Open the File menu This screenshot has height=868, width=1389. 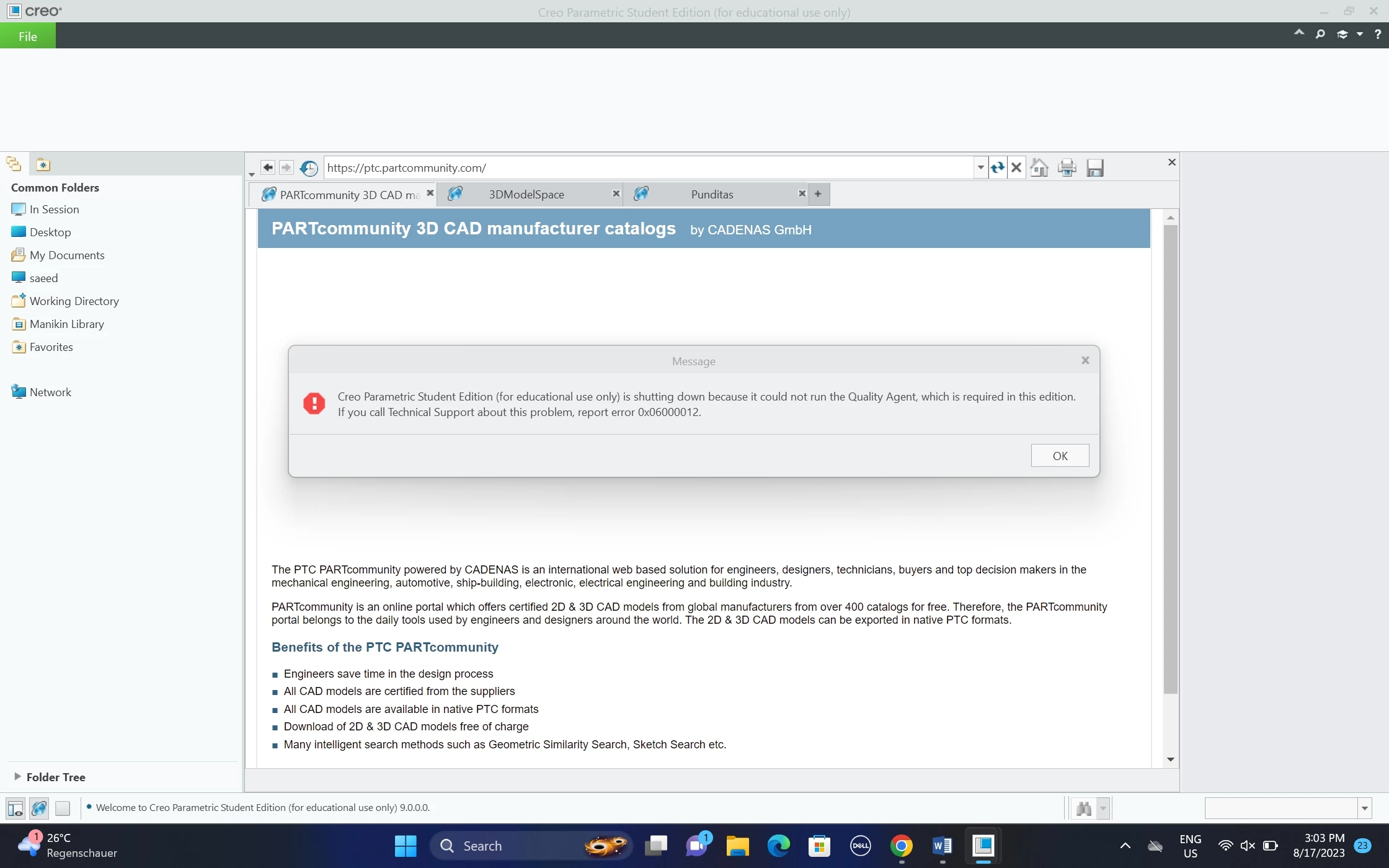[x=27, y=36]
